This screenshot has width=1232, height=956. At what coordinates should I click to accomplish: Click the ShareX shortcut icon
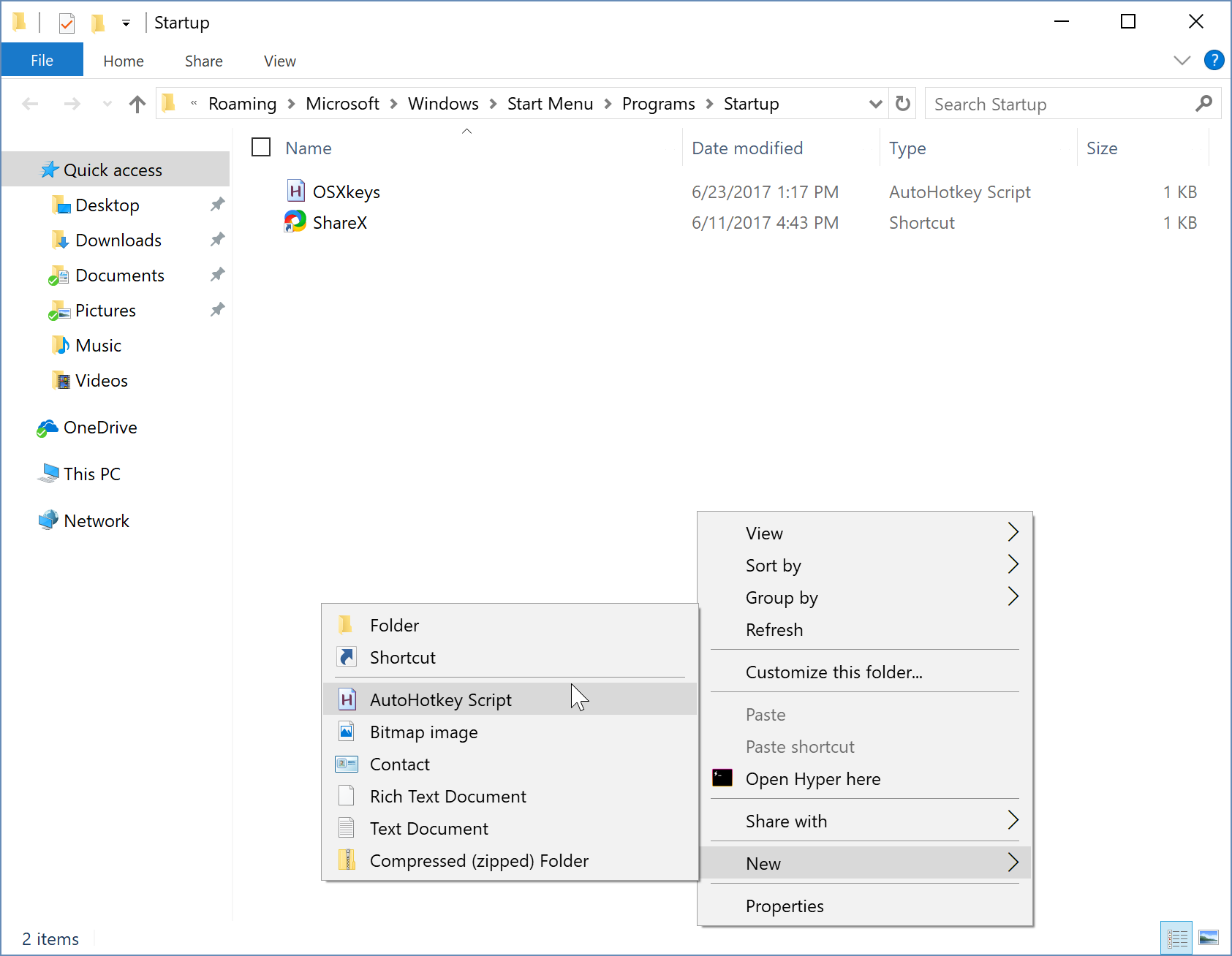(295, 221)
